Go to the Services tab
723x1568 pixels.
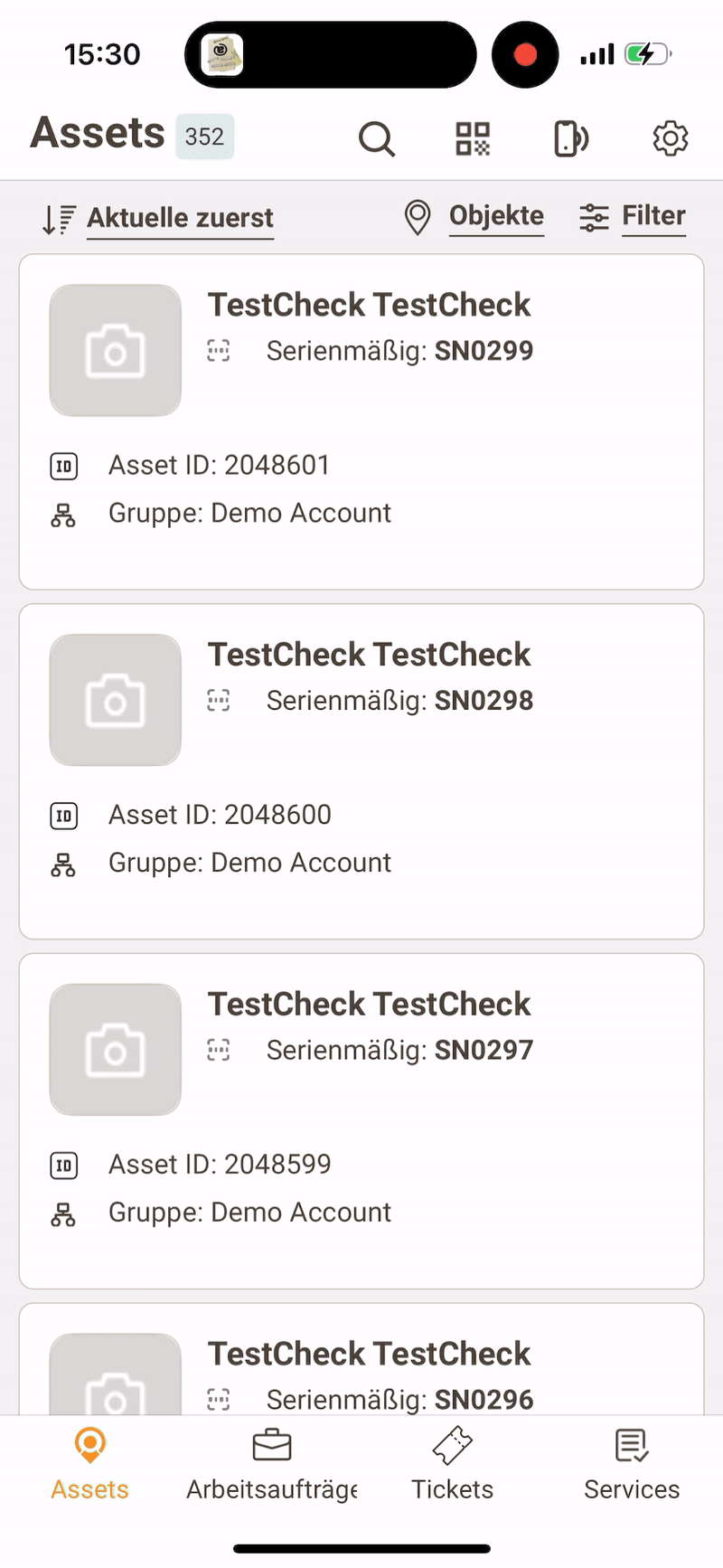pos(632,1461)
